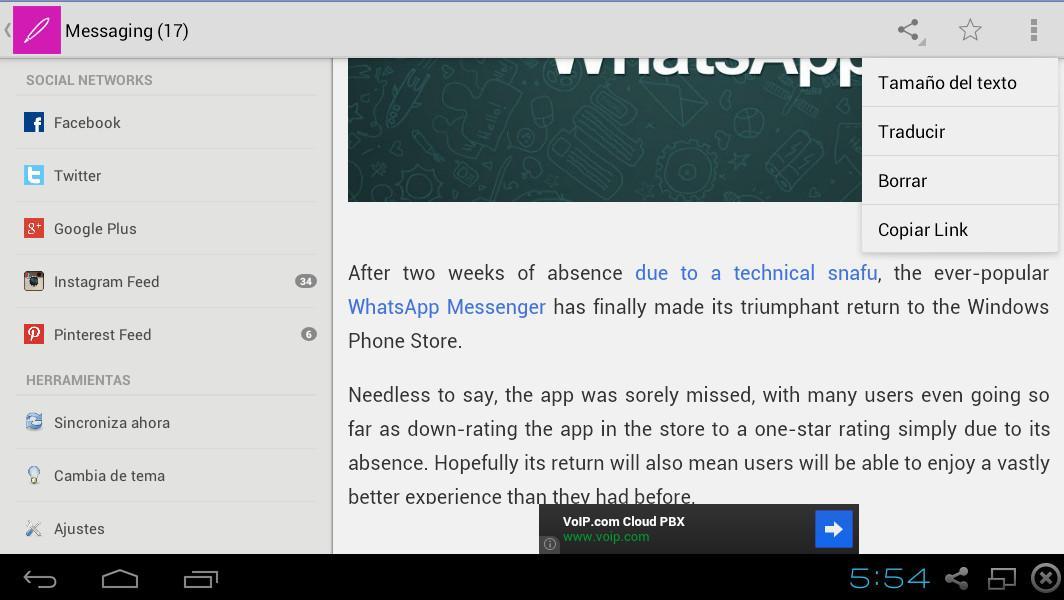Tap the Android home button

120,579
